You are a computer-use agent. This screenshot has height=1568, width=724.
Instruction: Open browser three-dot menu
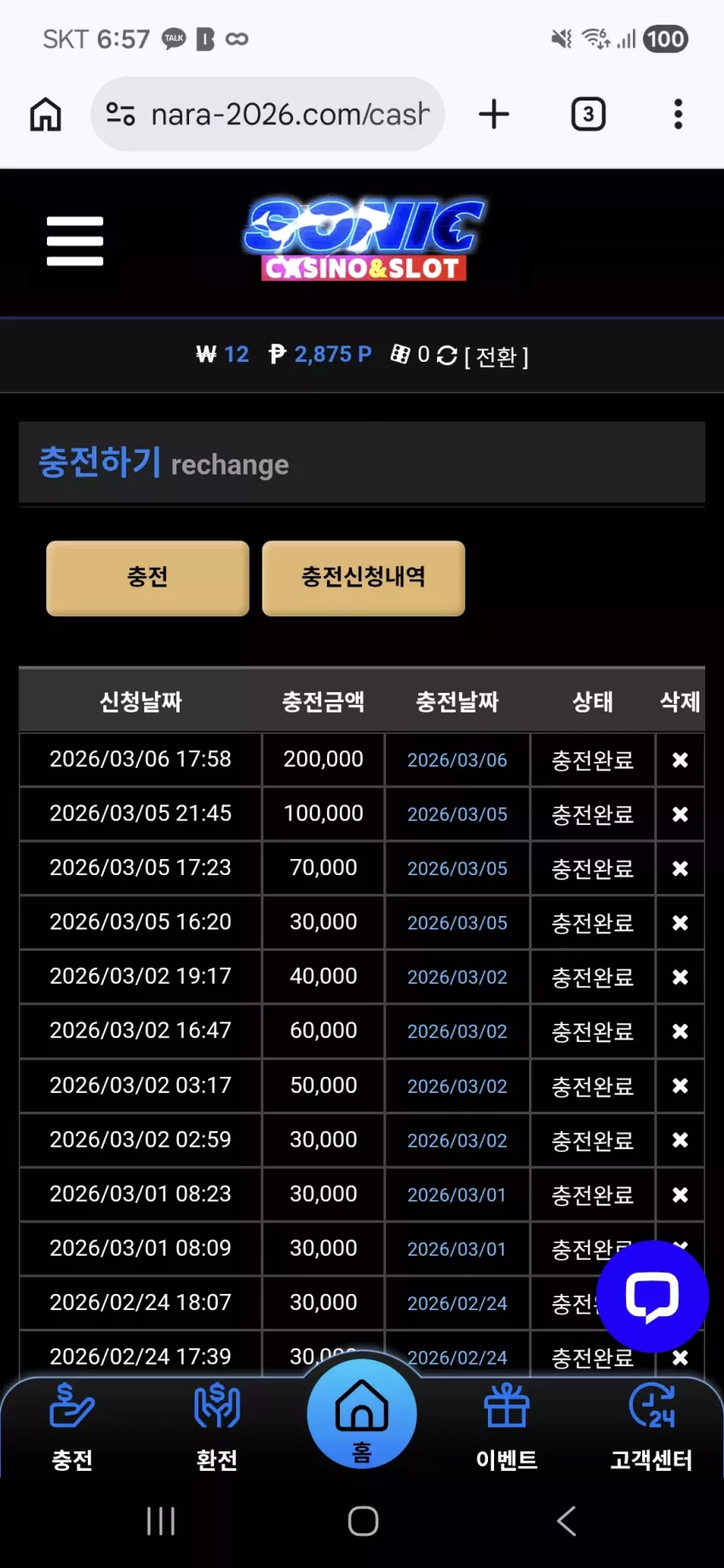(678, 114)
